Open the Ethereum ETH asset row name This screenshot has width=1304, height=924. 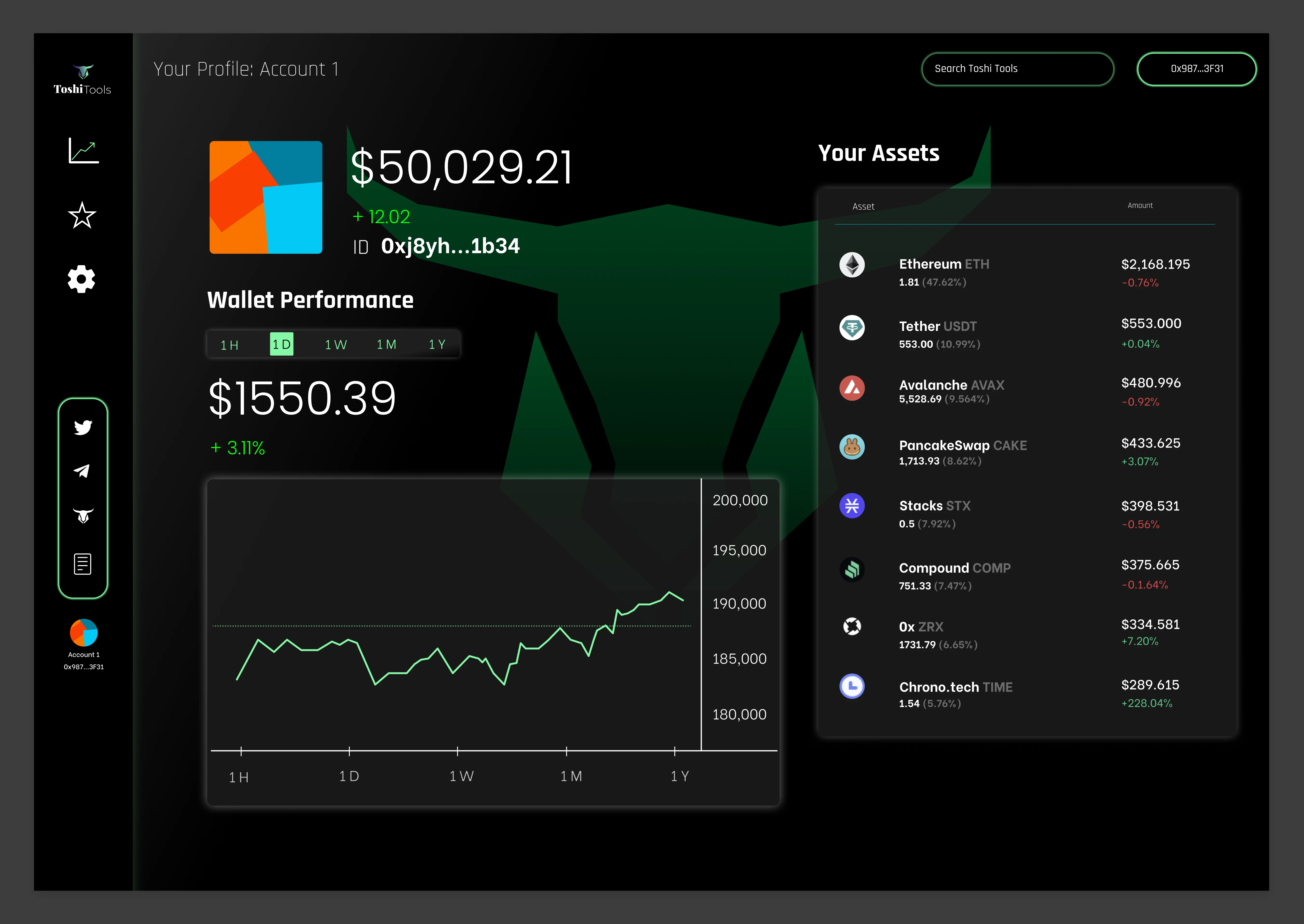click(944, 264)
